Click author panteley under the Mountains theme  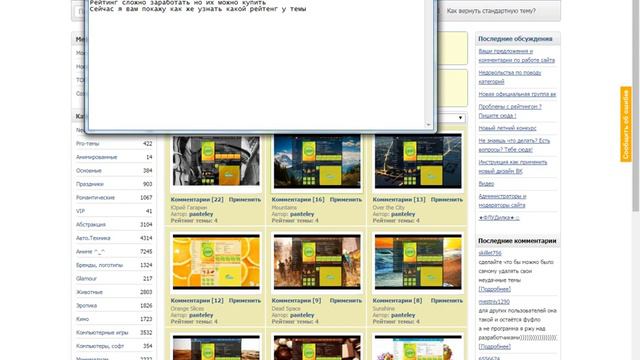pyautogui.click(x=302, y=214)
